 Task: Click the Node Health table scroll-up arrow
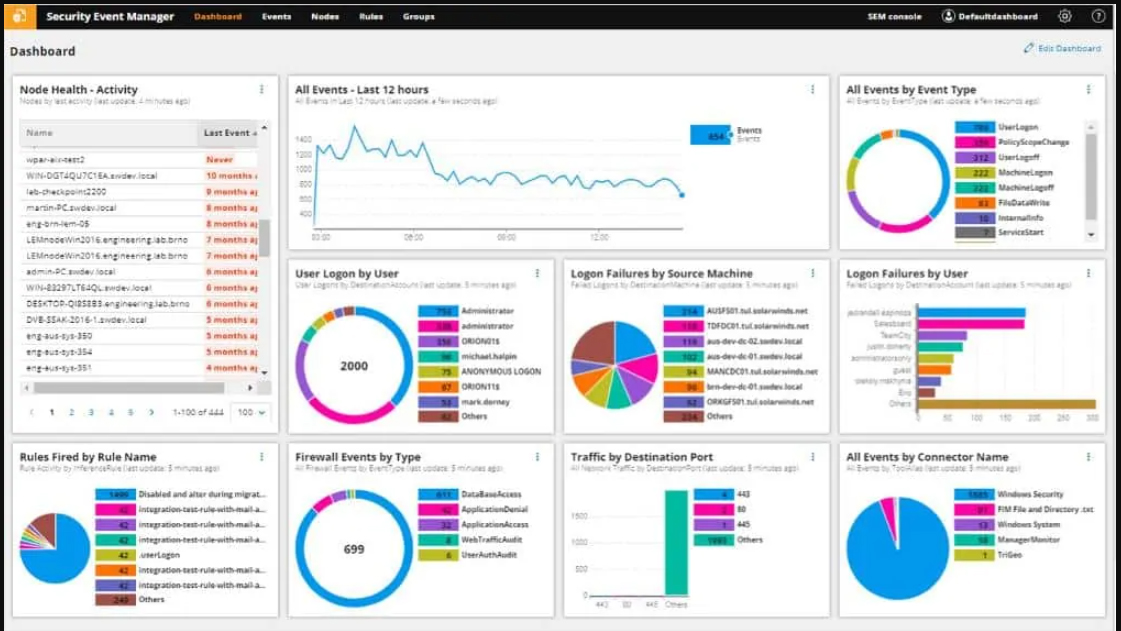[x=265, y=128]
